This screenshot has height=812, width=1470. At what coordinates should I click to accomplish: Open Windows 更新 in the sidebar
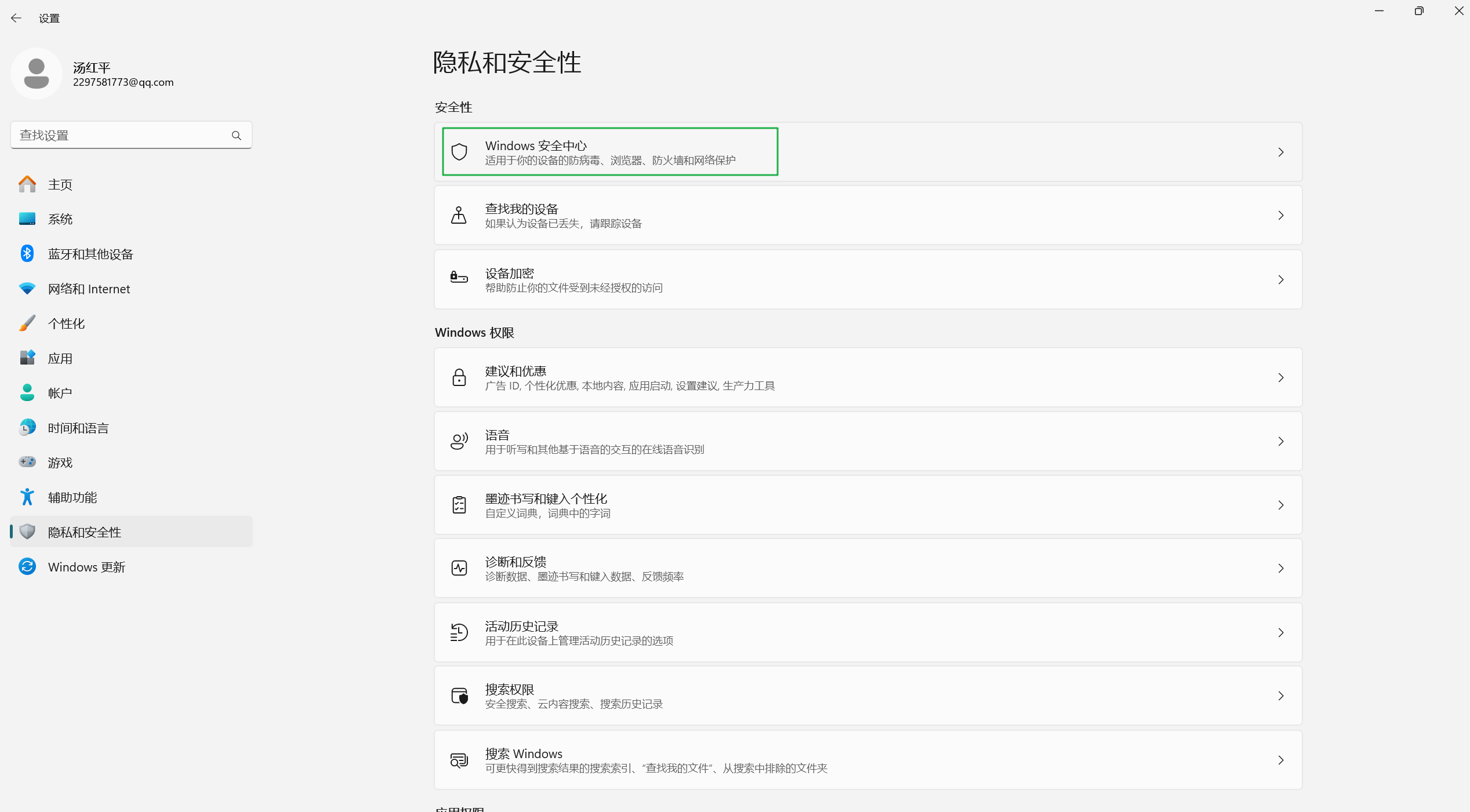[x=132, y=567]
